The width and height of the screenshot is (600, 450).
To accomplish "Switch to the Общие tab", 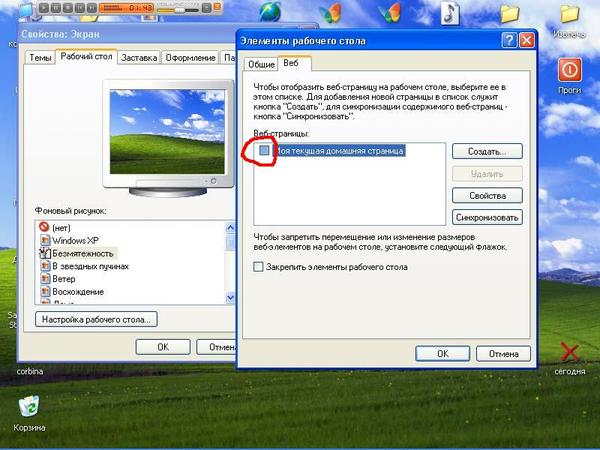I will click(x=261, y=64).
